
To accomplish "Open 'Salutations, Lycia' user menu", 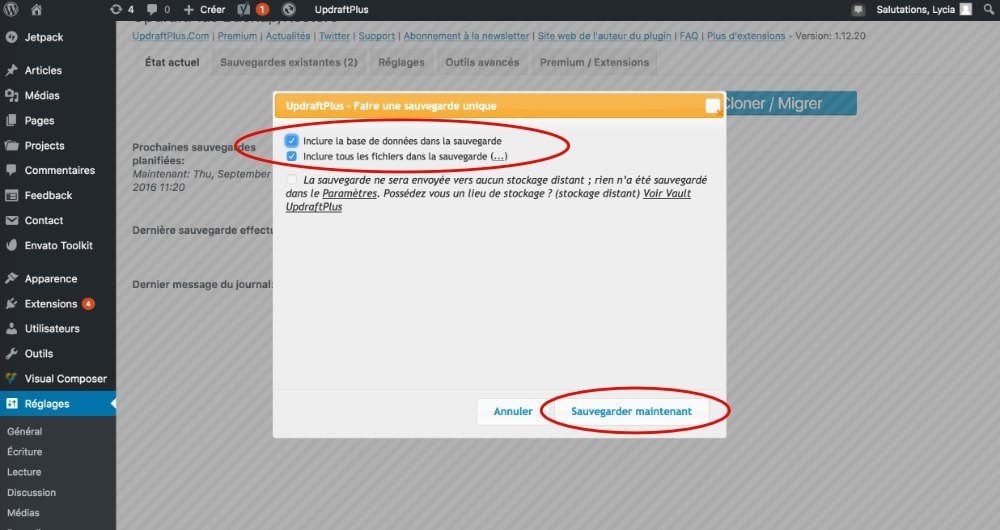I will pos(910,9).
